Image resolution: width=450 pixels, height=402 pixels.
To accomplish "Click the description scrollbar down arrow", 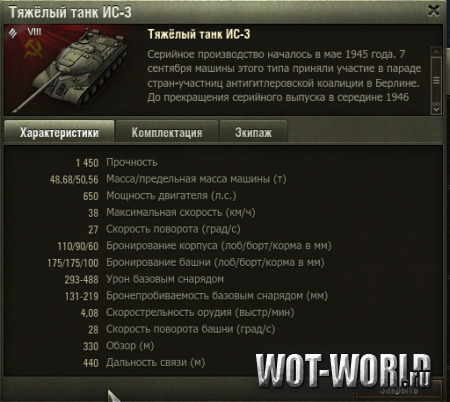I will [436, 109].
